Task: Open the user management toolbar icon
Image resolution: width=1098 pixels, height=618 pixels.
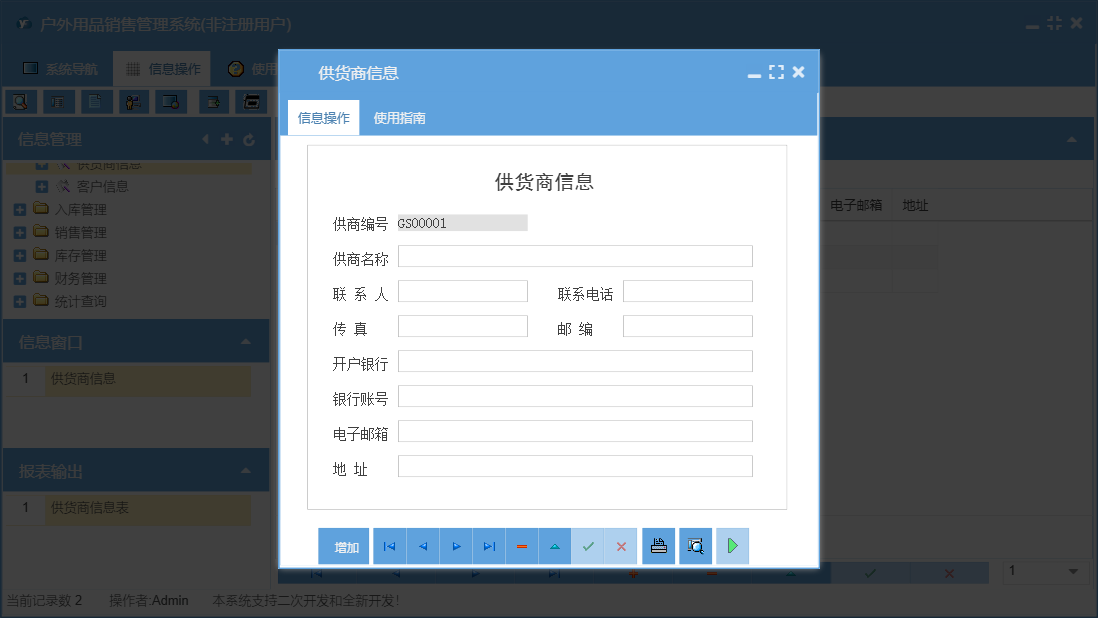Action: click(x=134, y=101)
